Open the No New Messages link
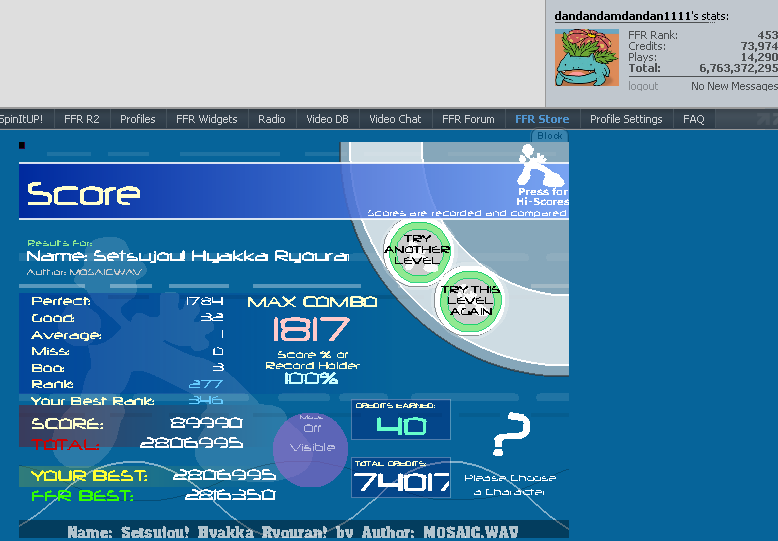 tap(733, 87)
